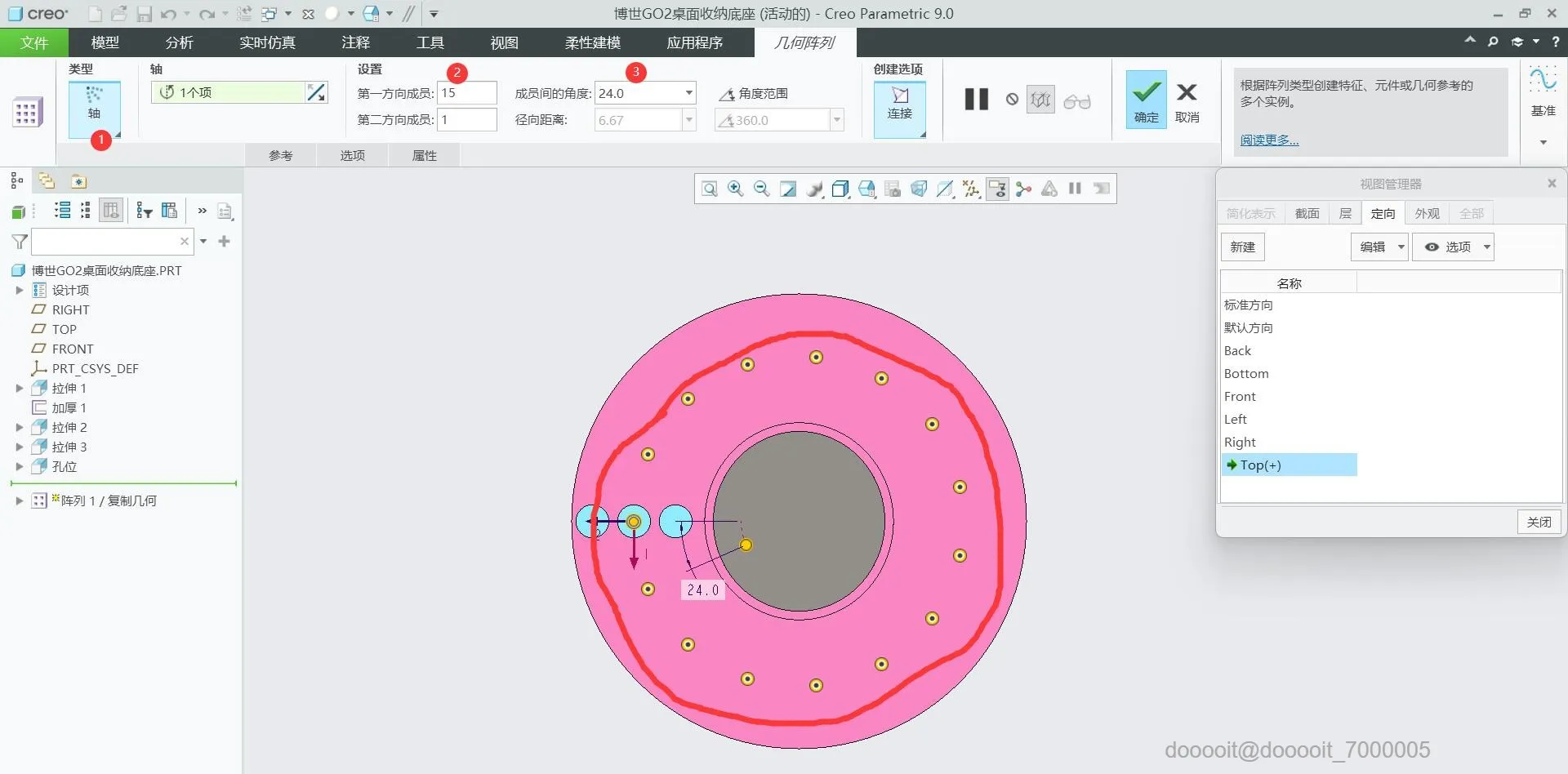Click the 第一方向成员 input field

(467, 93)
